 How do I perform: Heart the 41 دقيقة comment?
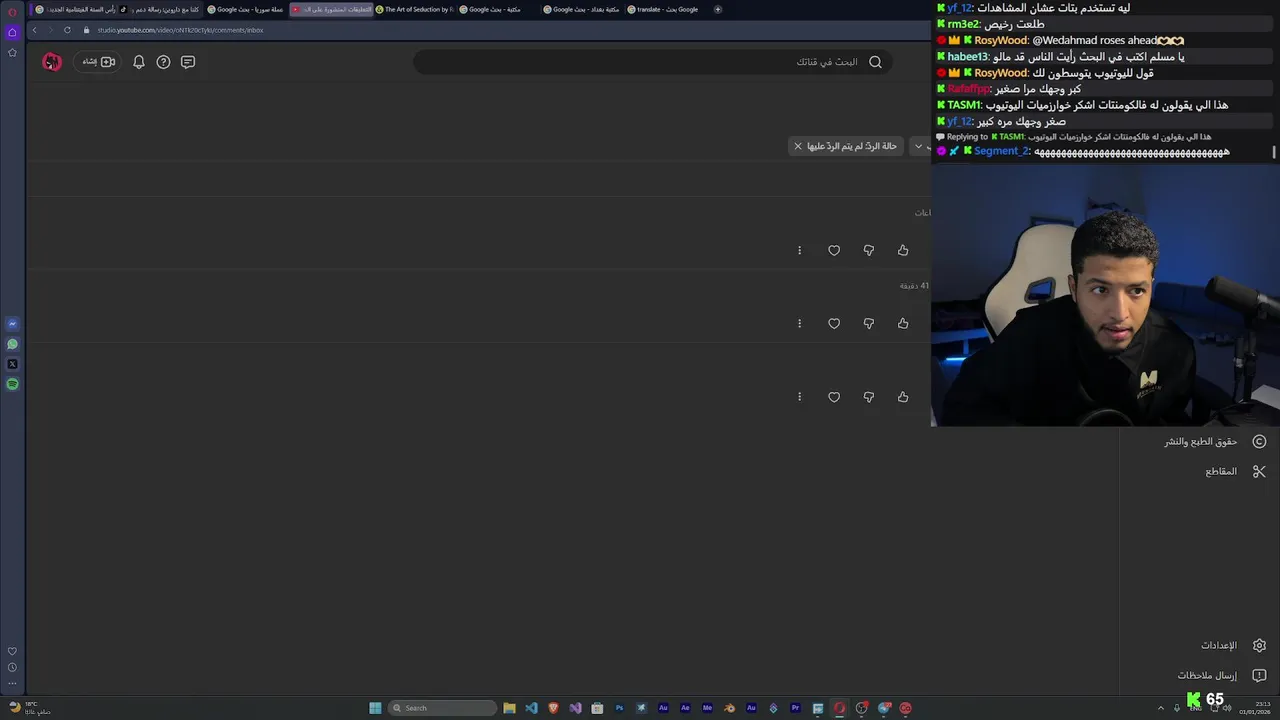[x=834, y=323]
